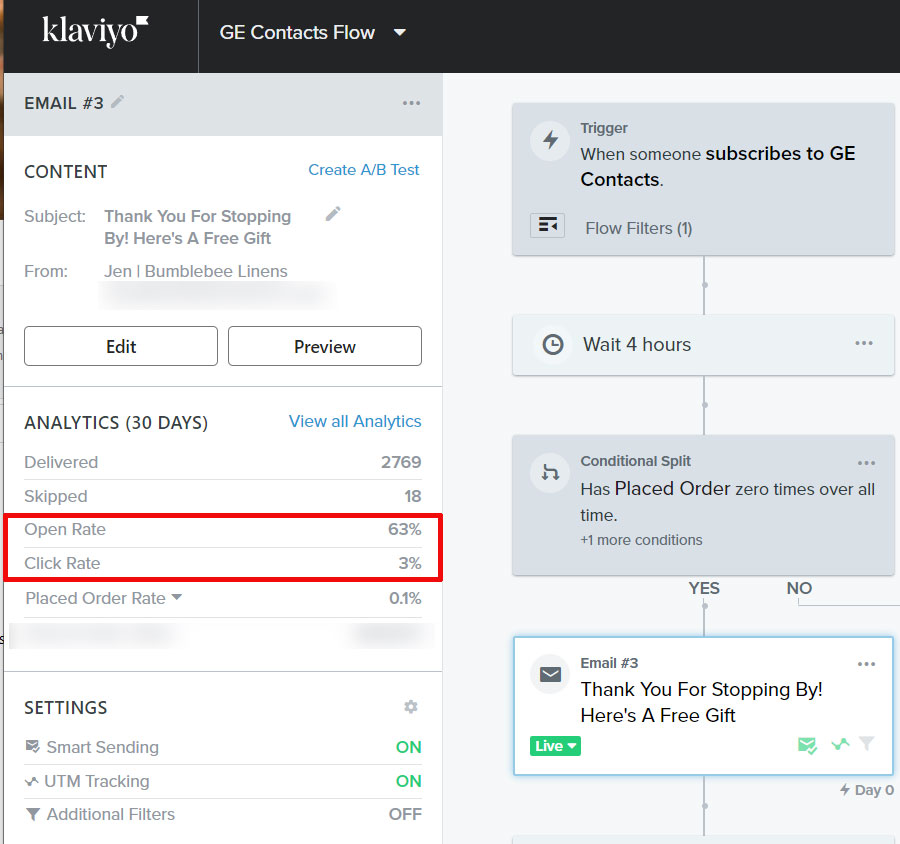
Task: Click the lightning bolt Trigger icon
Action: (x=550, y=141)
